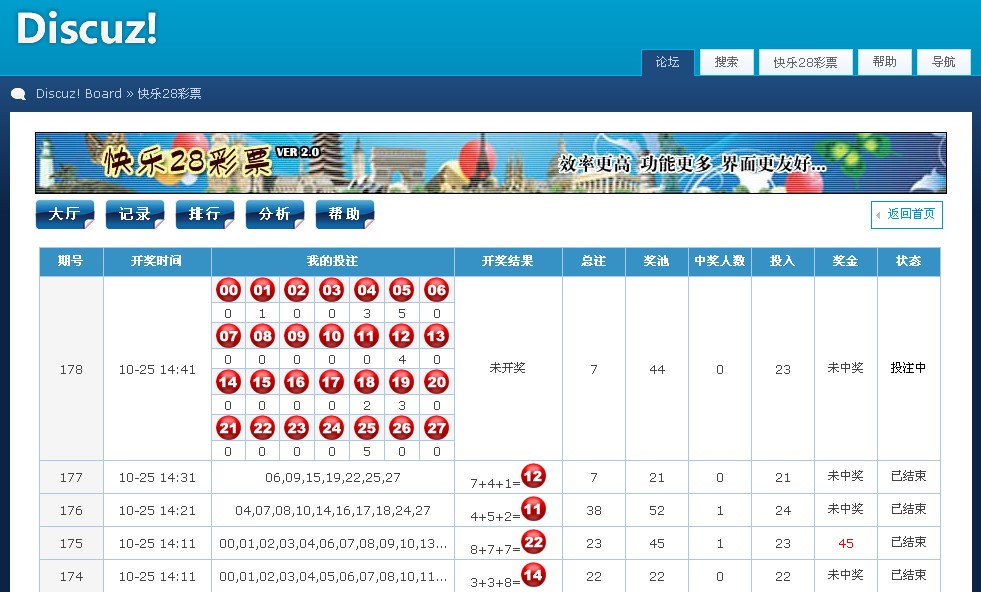The height and width of the screenshot is (592, 981).
Task: Click result ball 11 for period 176
Action: (533, 509)
